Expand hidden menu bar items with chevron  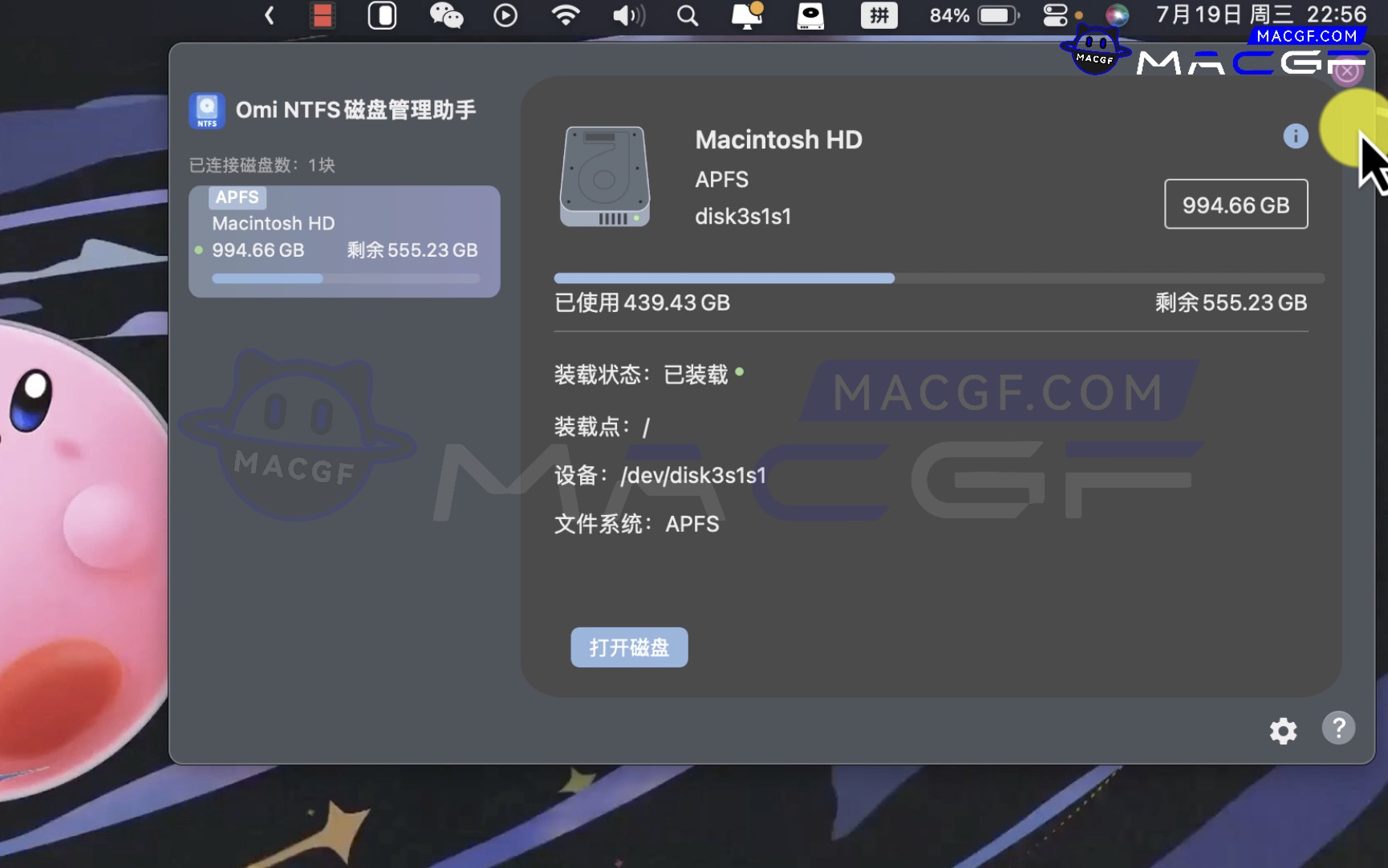tap(270, 15)
